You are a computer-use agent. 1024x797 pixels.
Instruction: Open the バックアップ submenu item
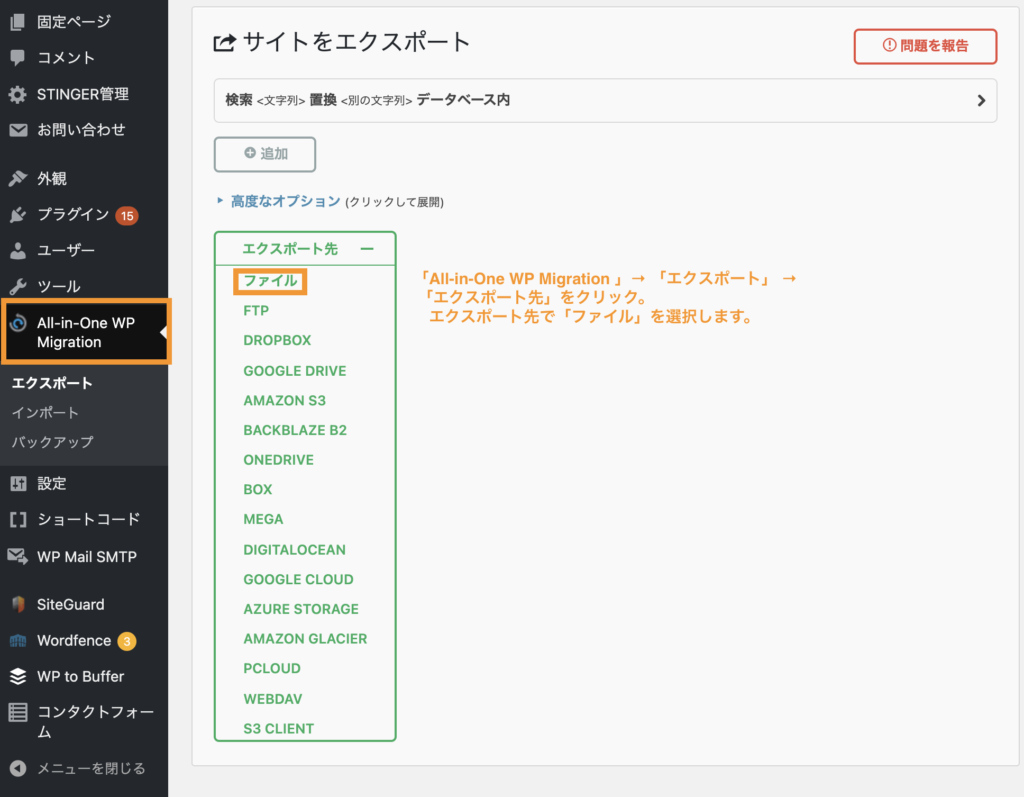[52, 442]
